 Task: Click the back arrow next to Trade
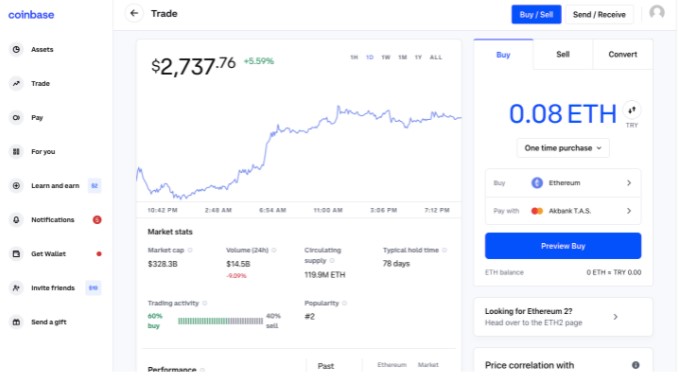pyautogui.click(x=134, y=13)
